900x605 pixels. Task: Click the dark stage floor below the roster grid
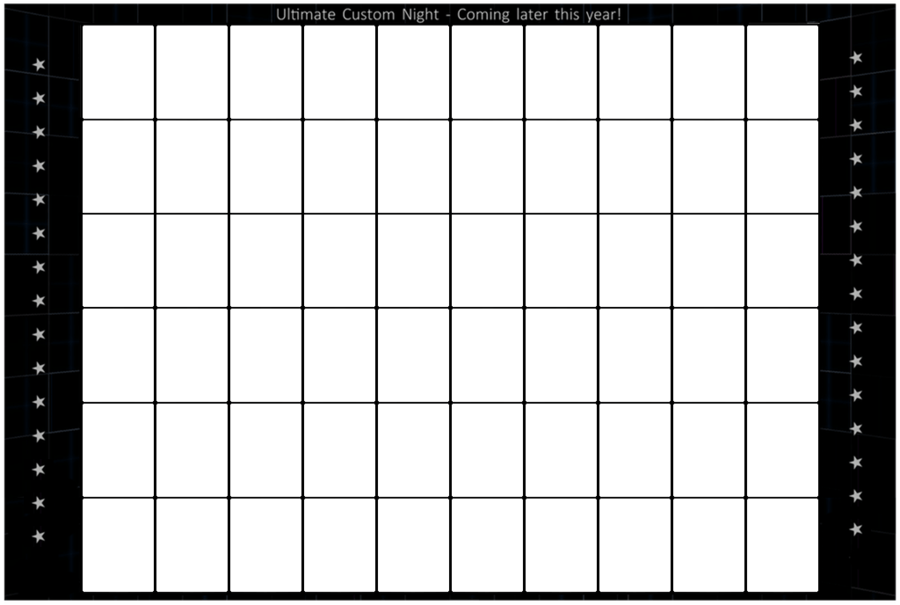click(x=450, y=597)
